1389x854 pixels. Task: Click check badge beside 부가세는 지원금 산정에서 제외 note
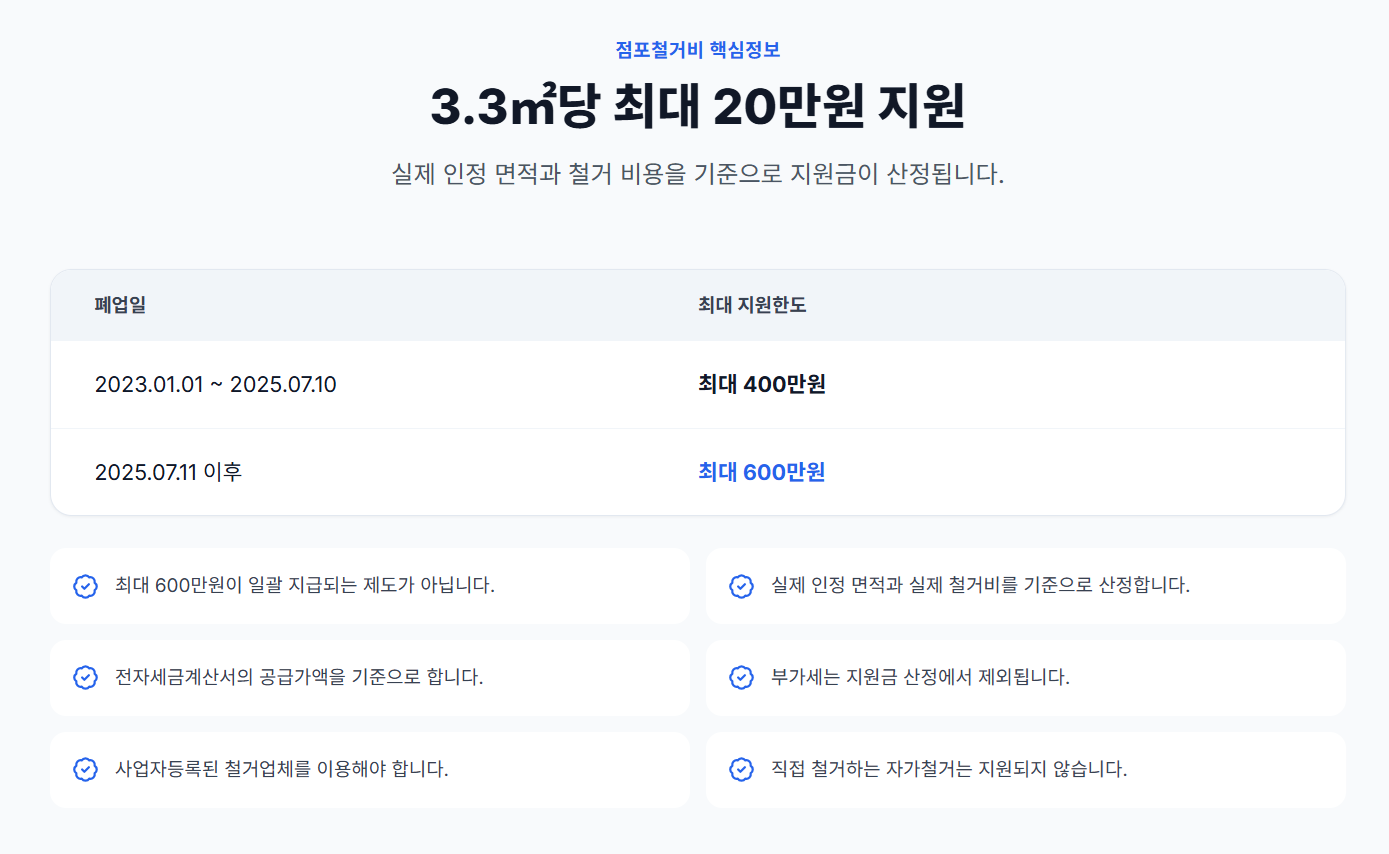point(741,678)
